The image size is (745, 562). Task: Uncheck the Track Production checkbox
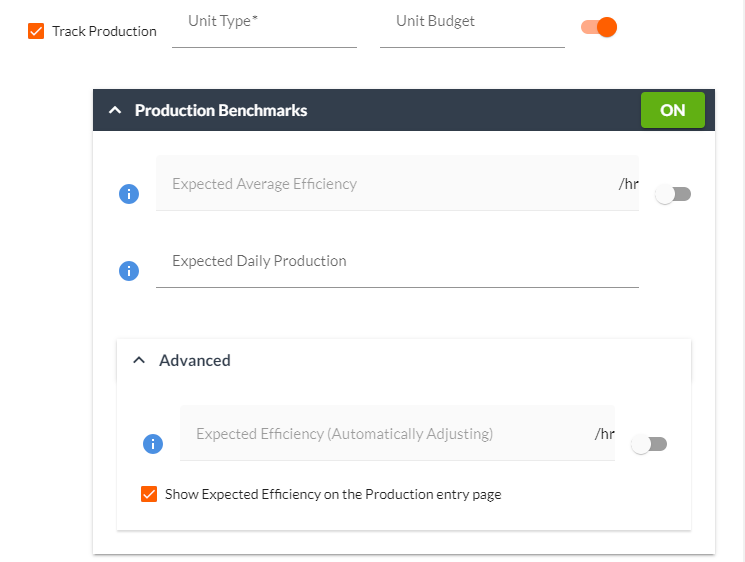(x=36, y=31)
